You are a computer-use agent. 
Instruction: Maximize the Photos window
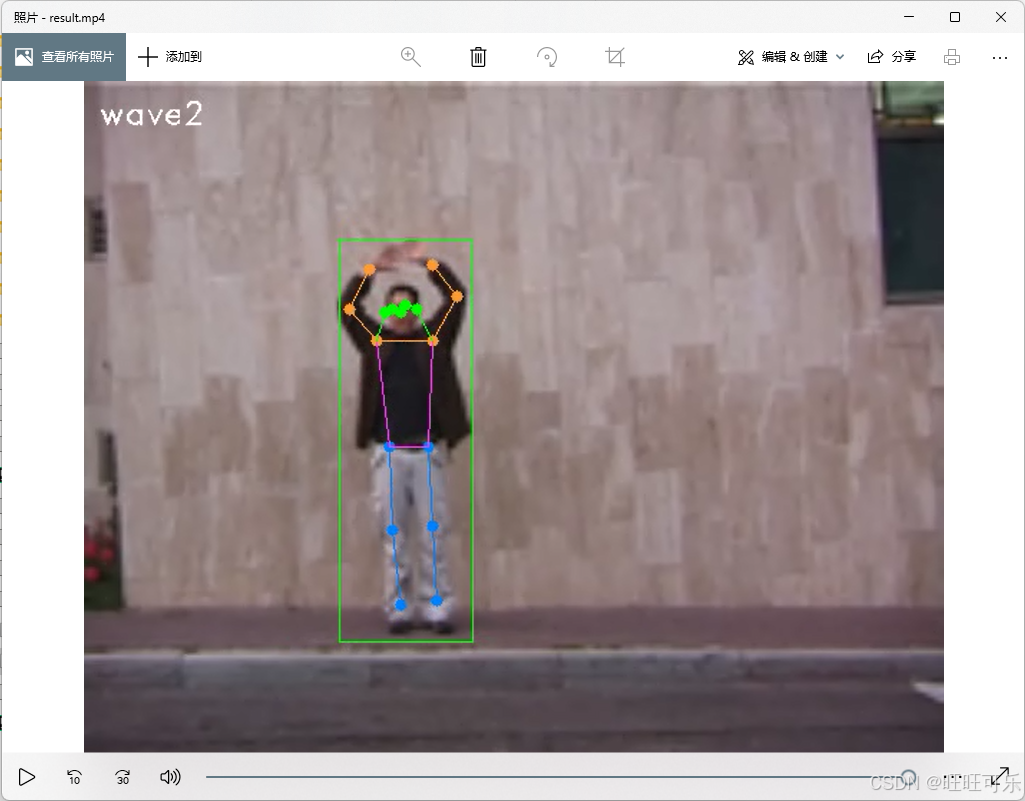(x=954, y=17)
